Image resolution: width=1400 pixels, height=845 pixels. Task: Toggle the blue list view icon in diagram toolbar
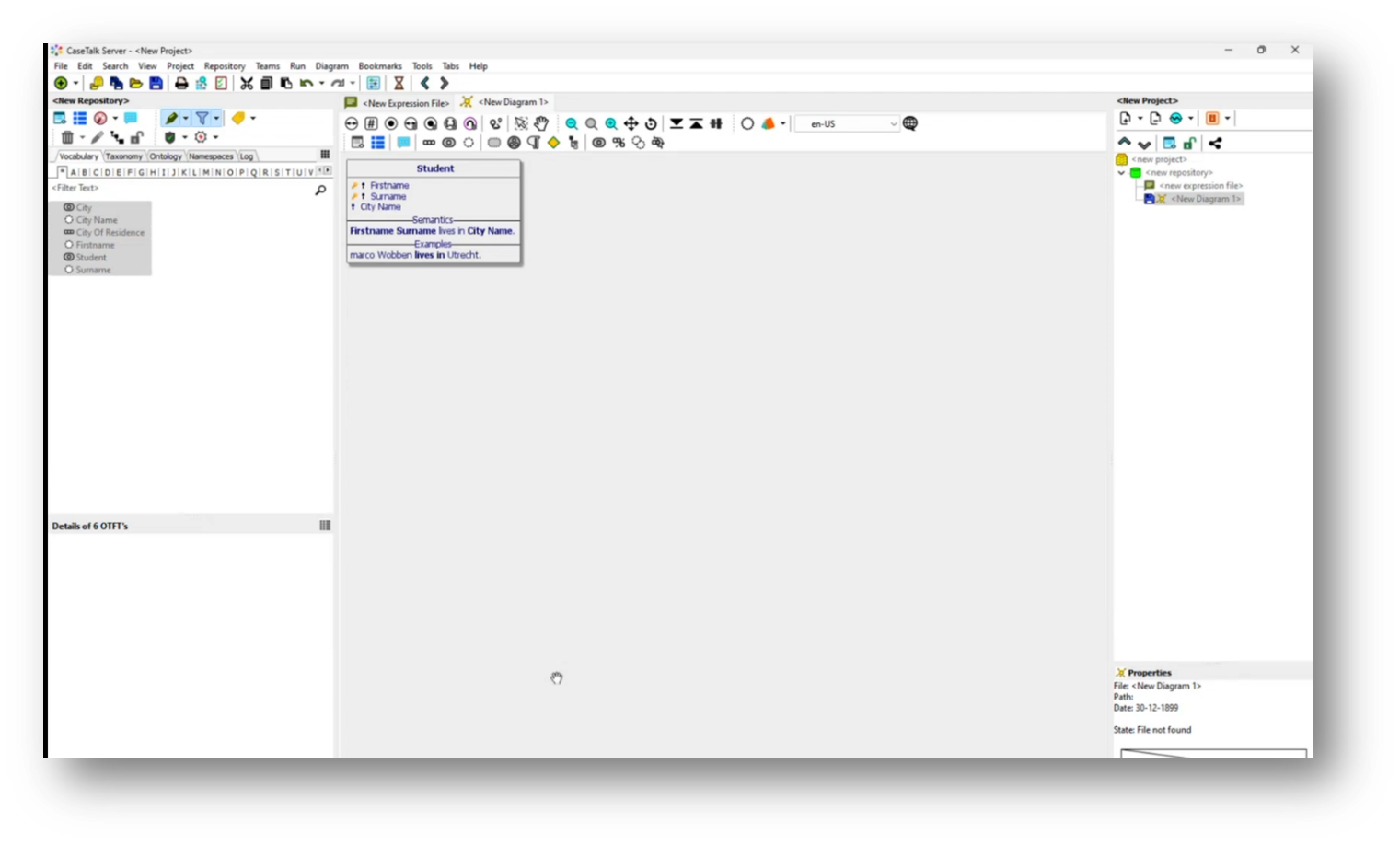(377, 143)
